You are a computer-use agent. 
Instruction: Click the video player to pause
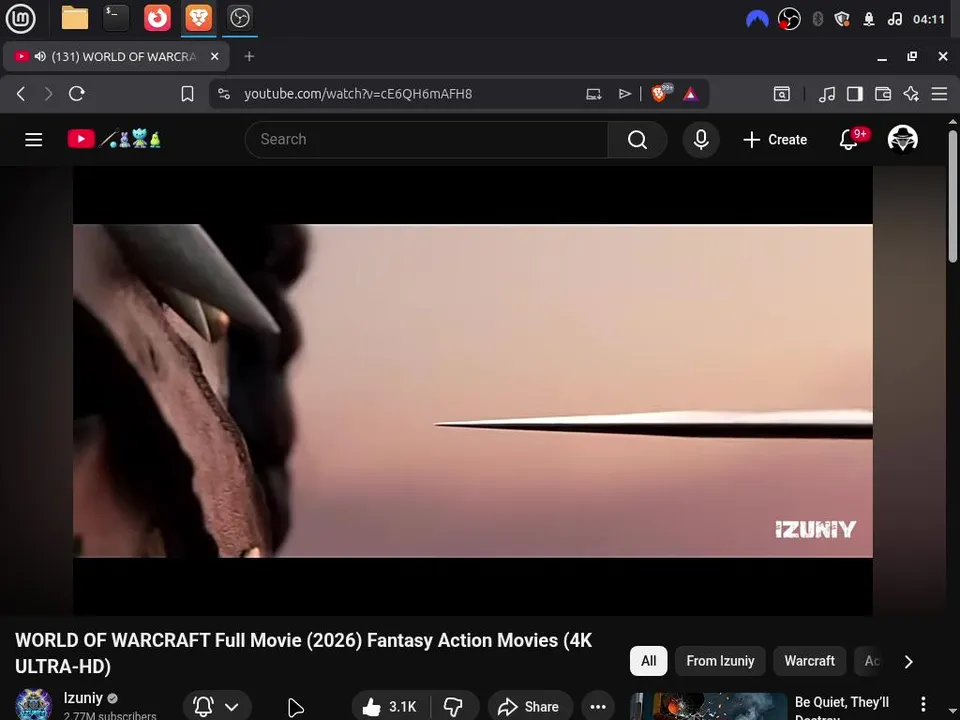pos(473,391)
